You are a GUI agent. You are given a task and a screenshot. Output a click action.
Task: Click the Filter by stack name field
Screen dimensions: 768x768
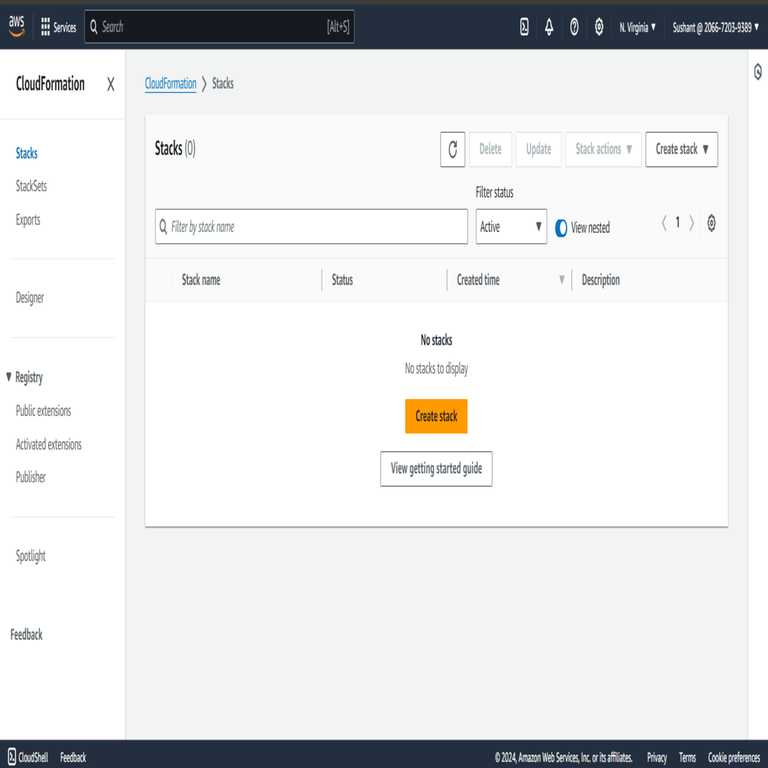pos(311,227)
